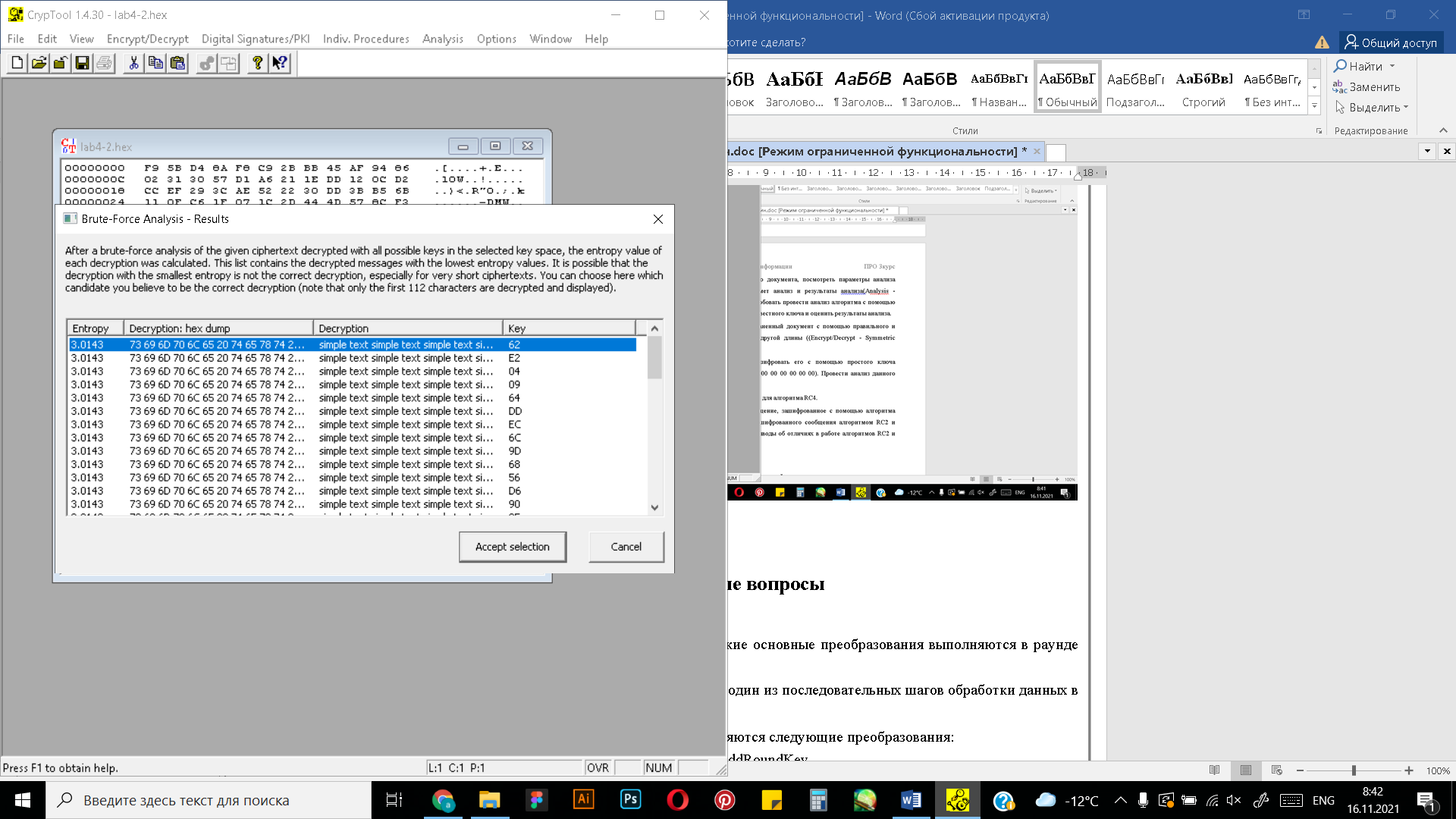Click the Paste clipboard icon
The height and width of the screenshot is (819, 1456).
click(178, 63)
